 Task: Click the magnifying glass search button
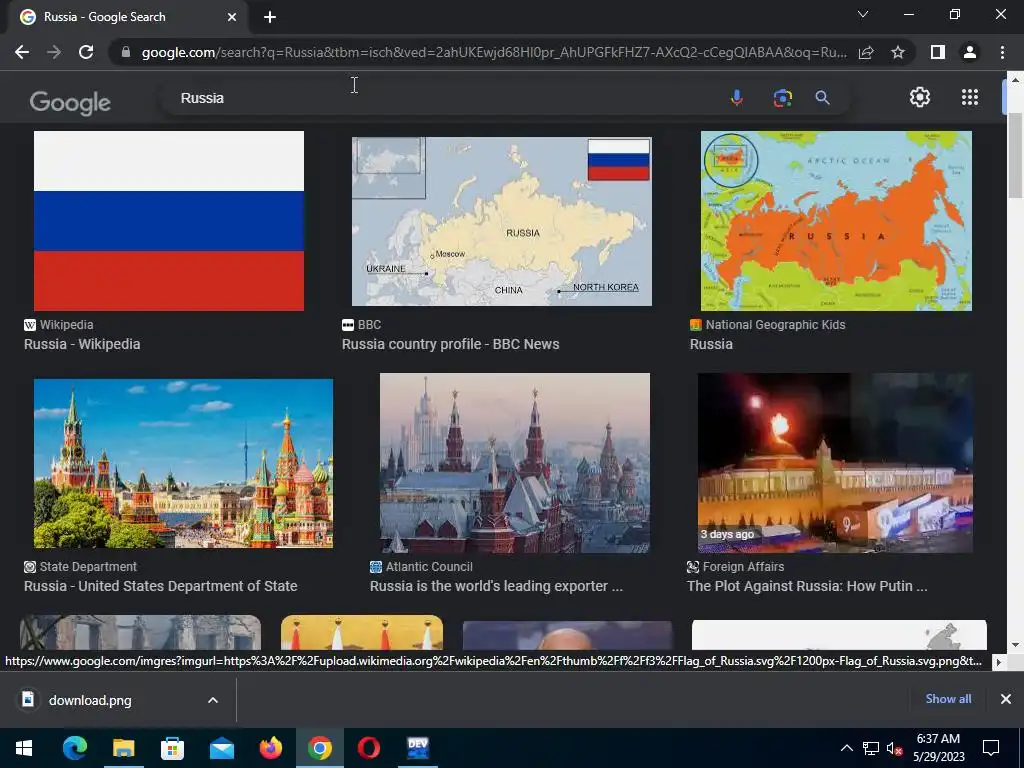click(822, 98)
